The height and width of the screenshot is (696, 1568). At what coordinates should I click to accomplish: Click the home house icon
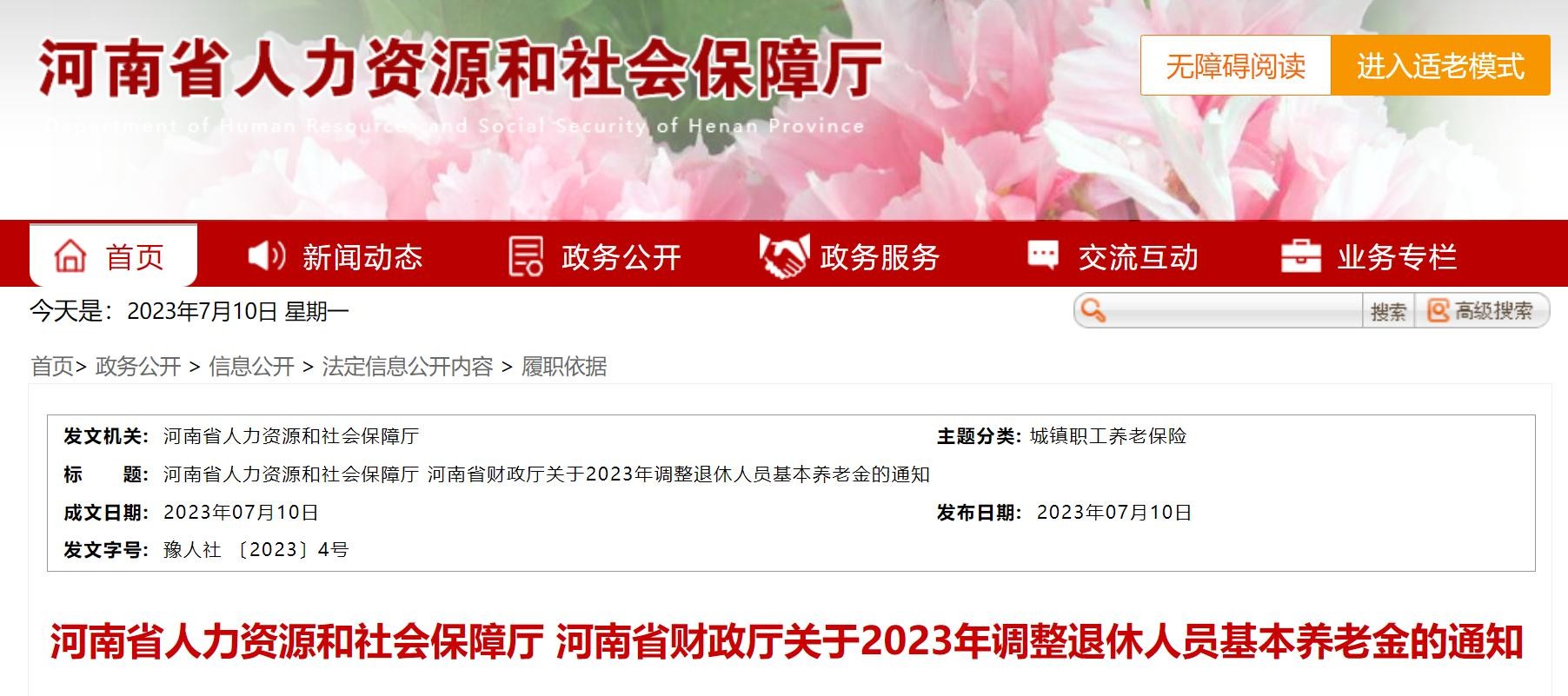click(x=70, y=256)
